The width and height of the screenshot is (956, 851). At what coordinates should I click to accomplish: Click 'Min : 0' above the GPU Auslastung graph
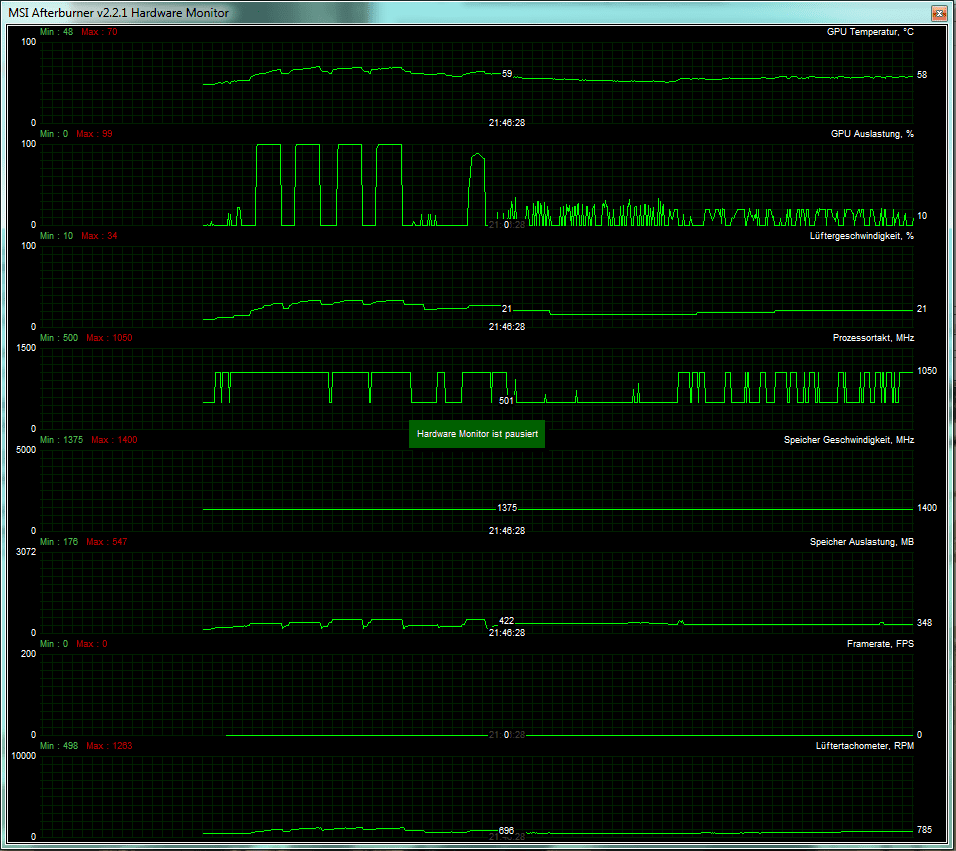pyautogui.click(x=54, y=134)
